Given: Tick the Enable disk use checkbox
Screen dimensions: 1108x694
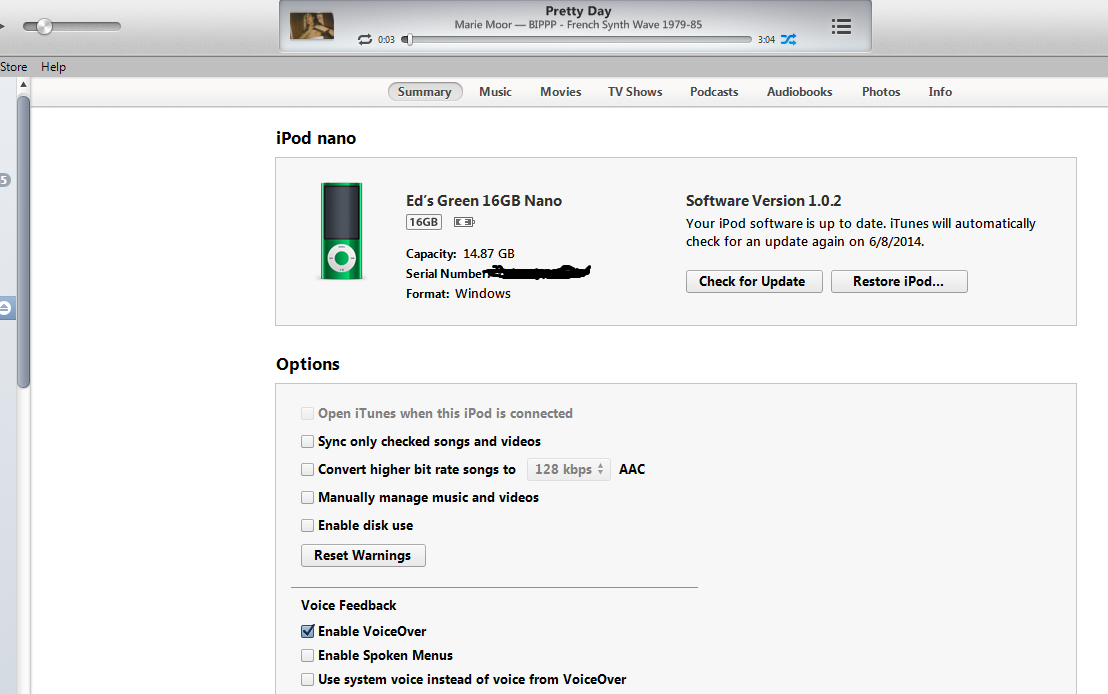Looking at the screenshot, I should [307, 526].
